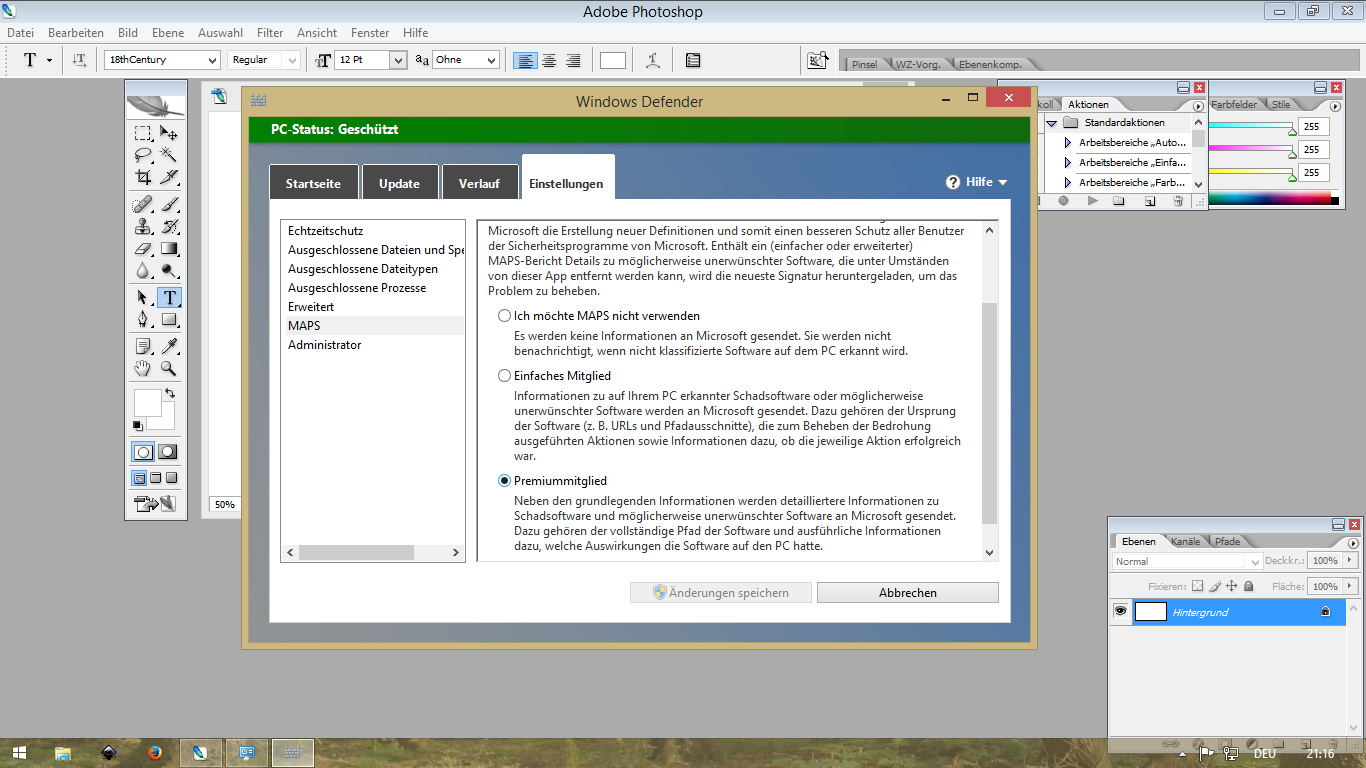The height and width of the screenshot is (768, 1366).
Task: Click delete icon in Aktionen panel
Action: point(1178,201)
